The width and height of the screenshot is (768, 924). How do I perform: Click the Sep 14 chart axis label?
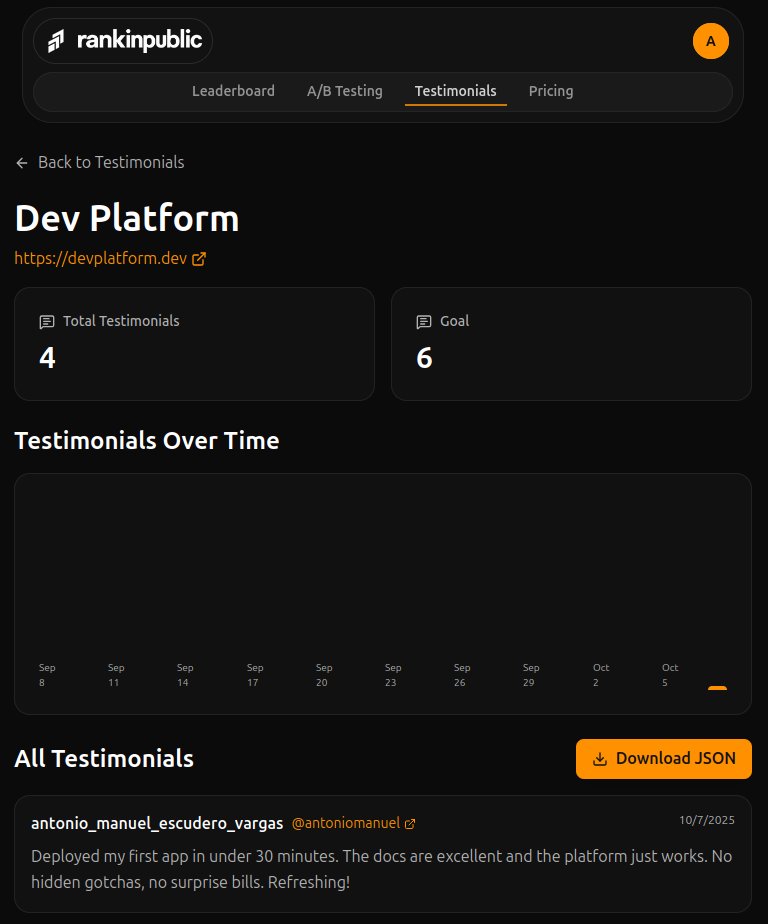click(x=184, y=675)
